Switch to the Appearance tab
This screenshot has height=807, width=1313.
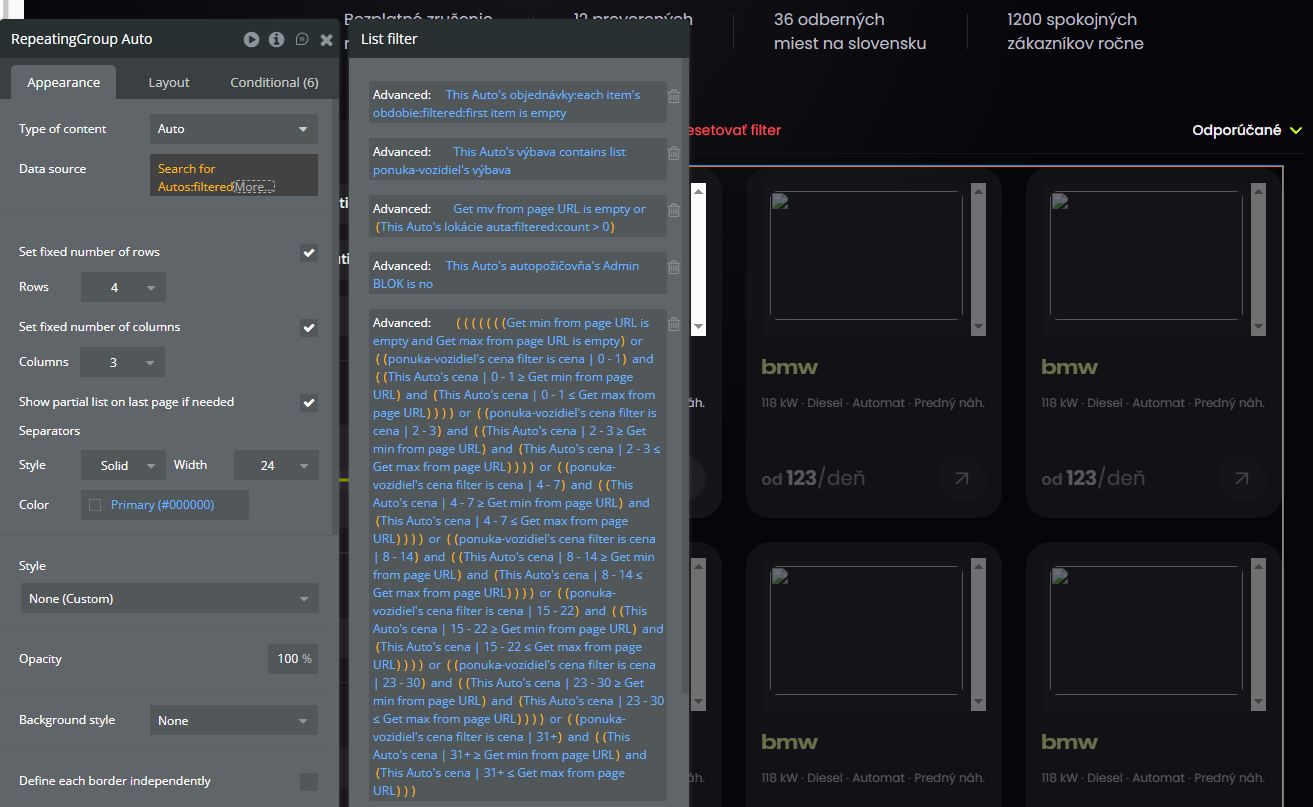63,82
